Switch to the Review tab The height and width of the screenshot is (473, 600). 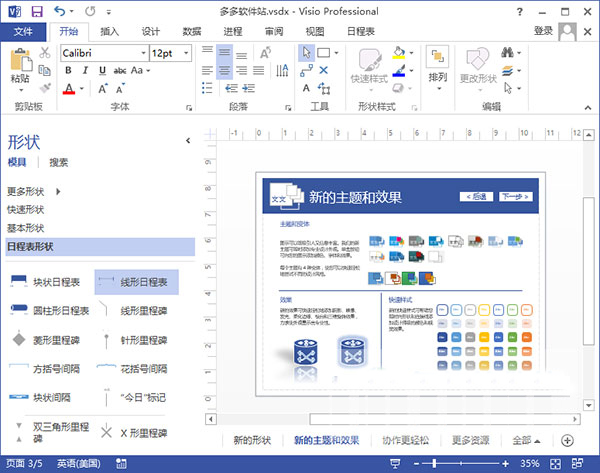pos(274,32)
